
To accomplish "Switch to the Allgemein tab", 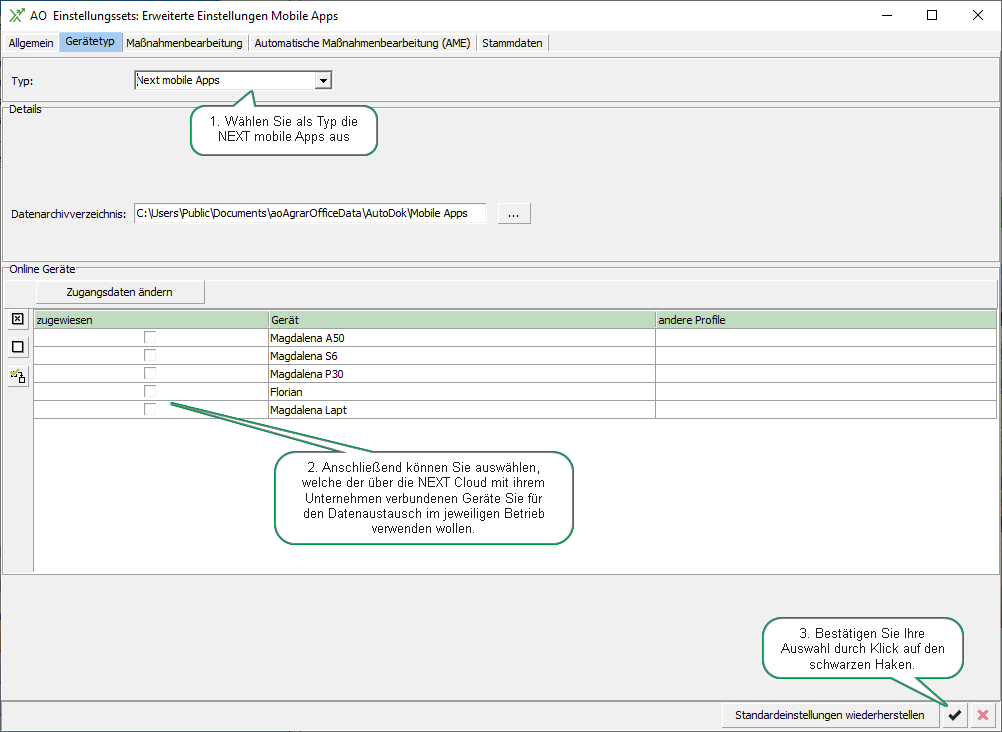I will (30, 43).
